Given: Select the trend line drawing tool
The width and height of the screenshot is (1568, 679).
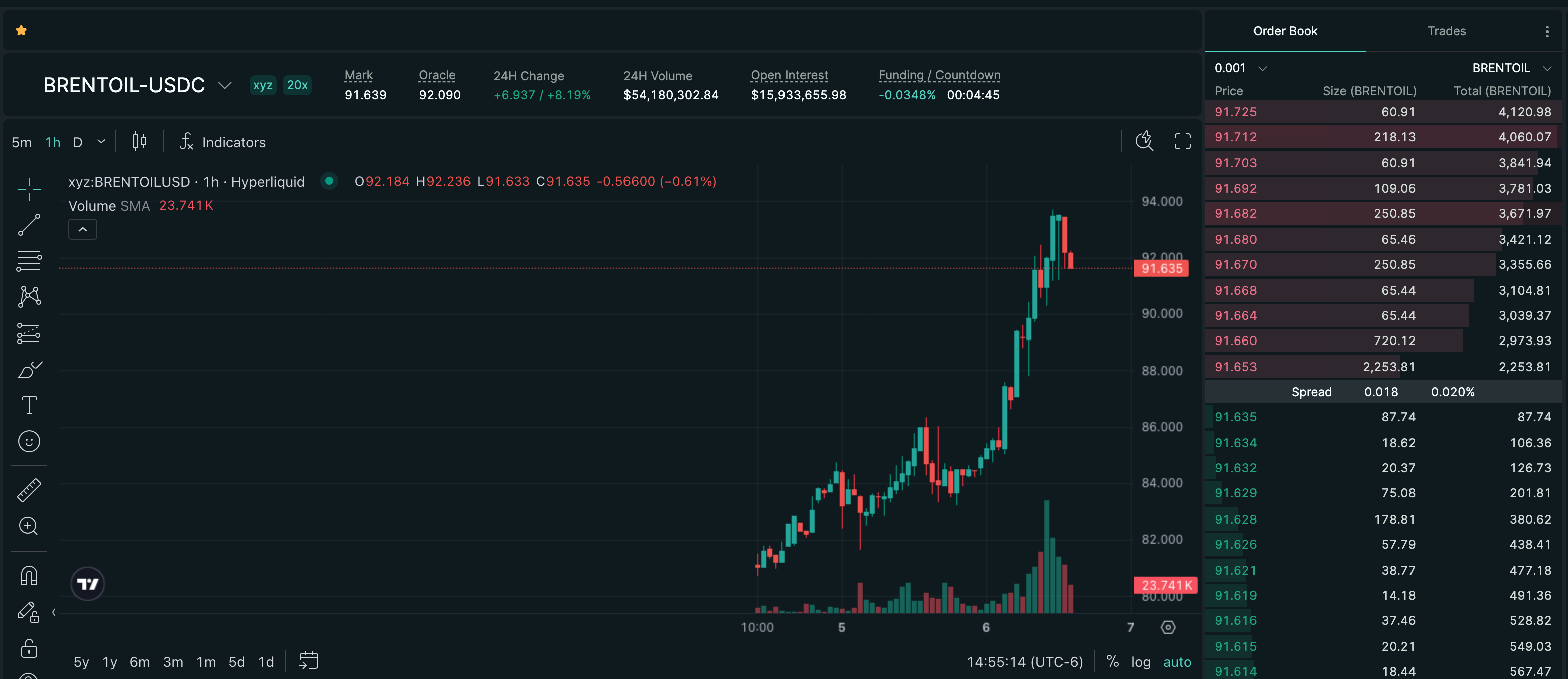Looking at the screenshot, I should pyautogui.click(x=29, y=225).
